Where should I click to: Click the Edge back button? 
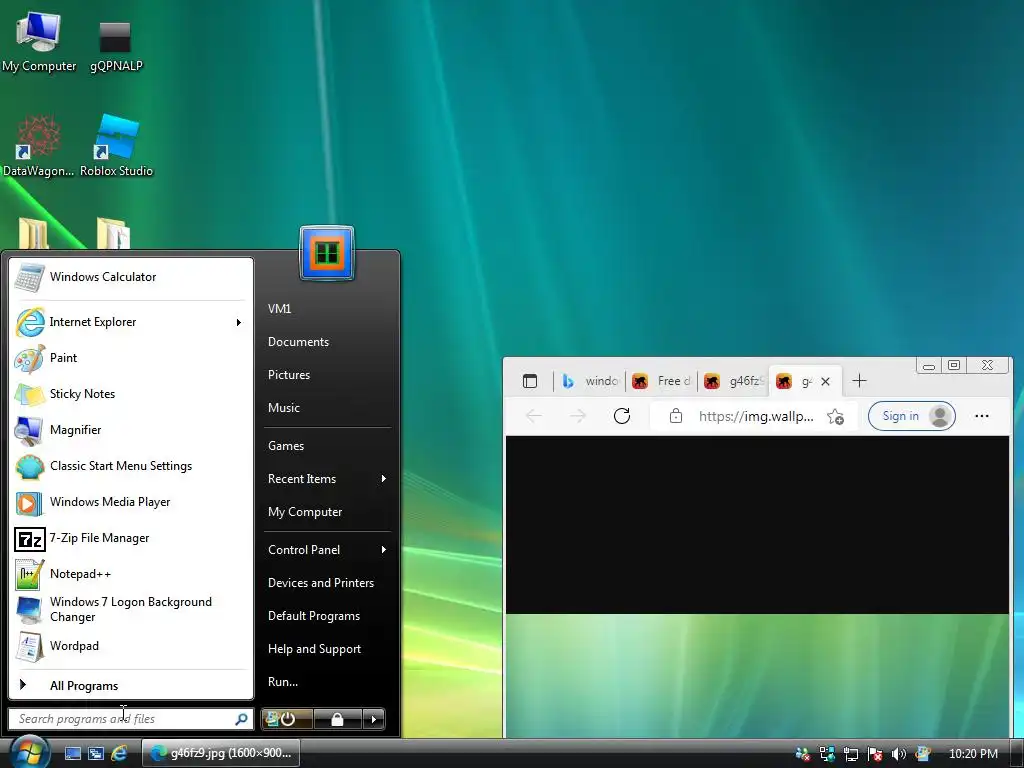(x=534, y=416)
